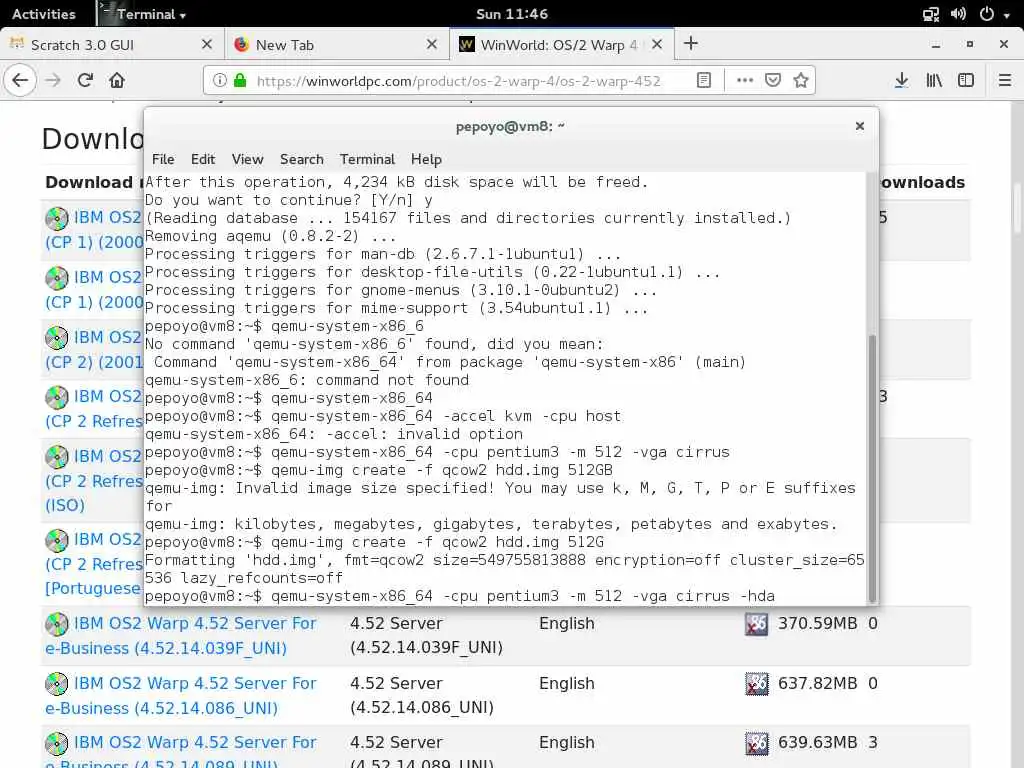Click the 639.63MB size cell
The width and height of the screenshot is (1024, 768).
pos(817,743)
